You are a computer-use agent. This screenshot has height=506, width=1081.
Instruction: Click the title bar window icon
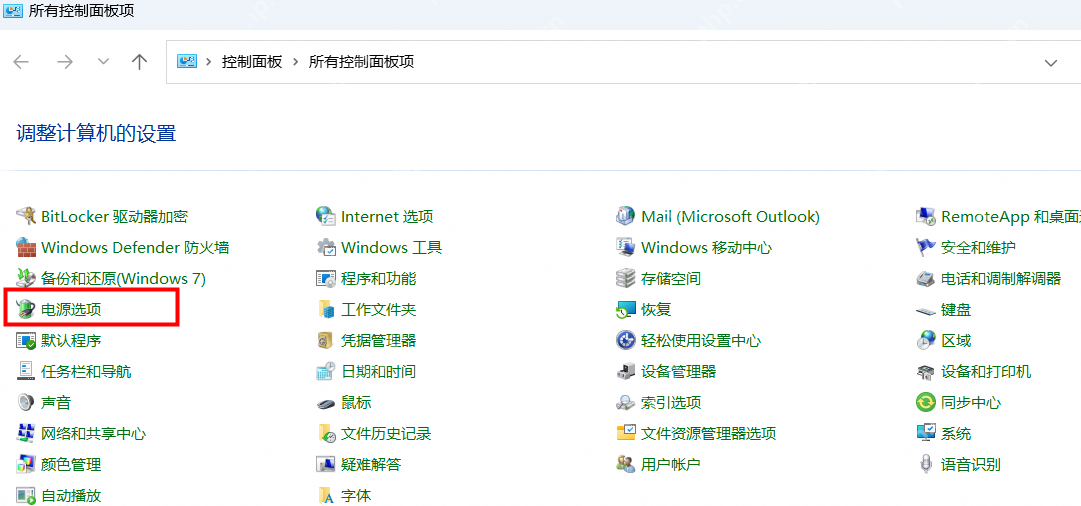pyautogui.click(x=12, y=12)
